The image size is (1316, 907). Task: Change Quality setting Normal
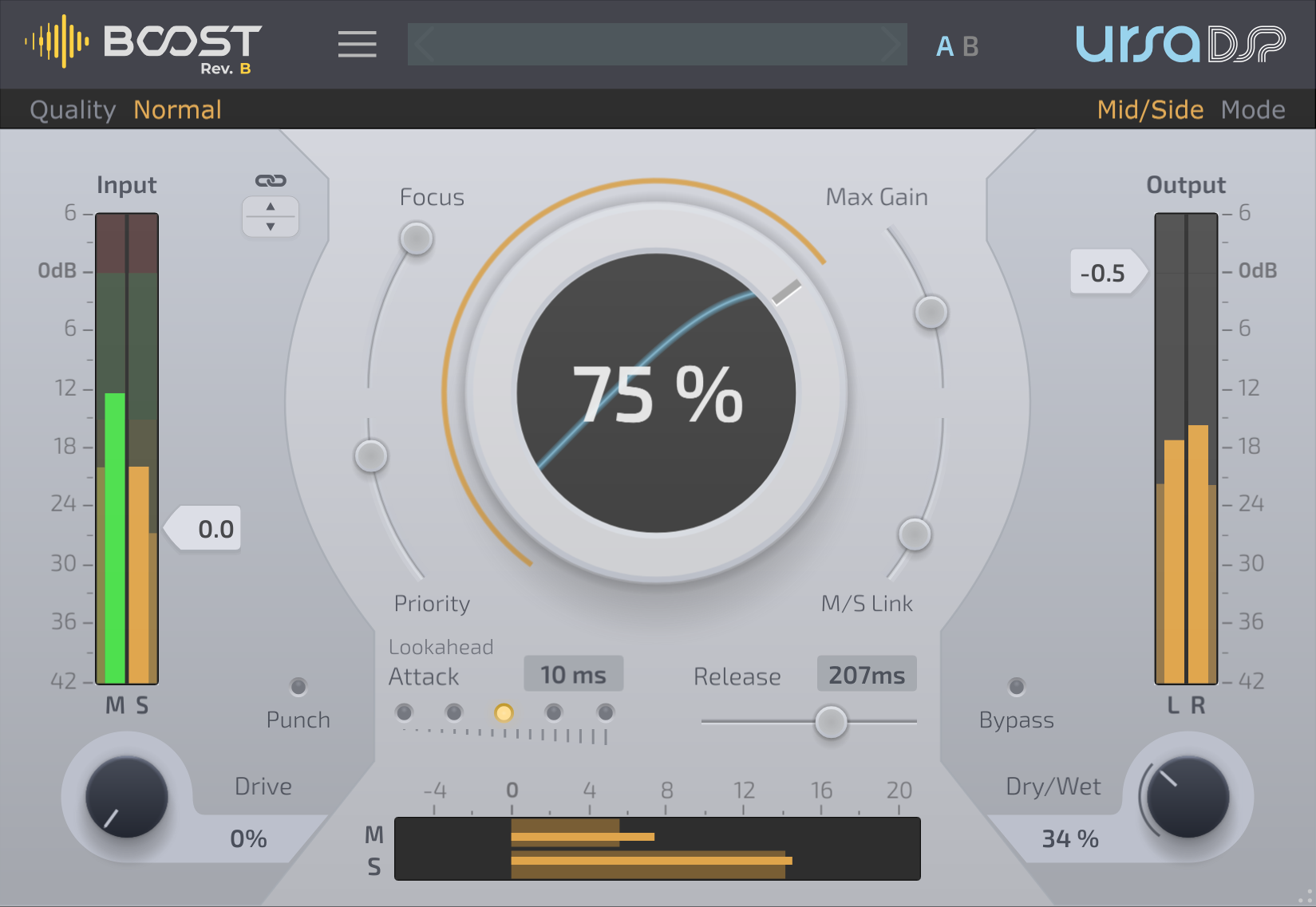(x=178, y=109)
